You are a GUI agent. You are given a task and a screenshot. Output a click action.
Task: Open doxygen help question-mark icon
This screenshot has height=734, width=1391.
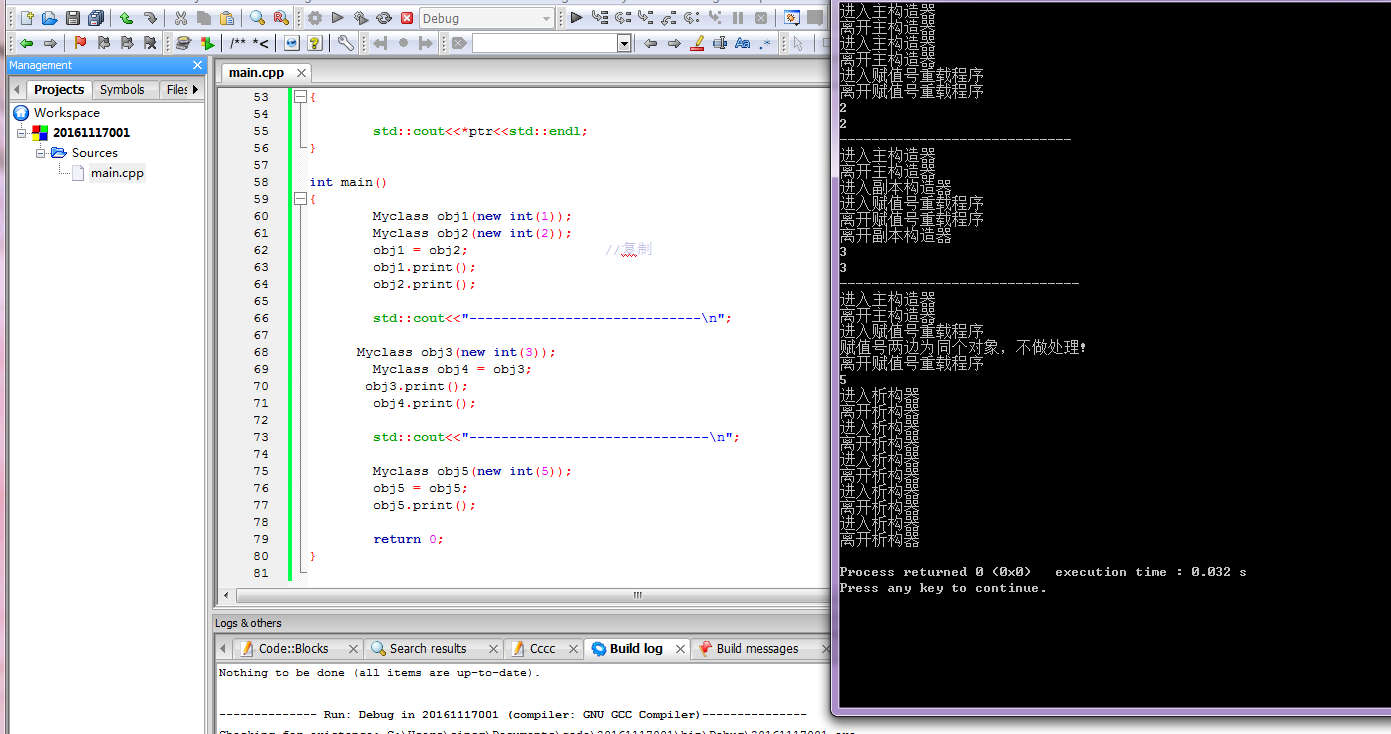(315, 43)
